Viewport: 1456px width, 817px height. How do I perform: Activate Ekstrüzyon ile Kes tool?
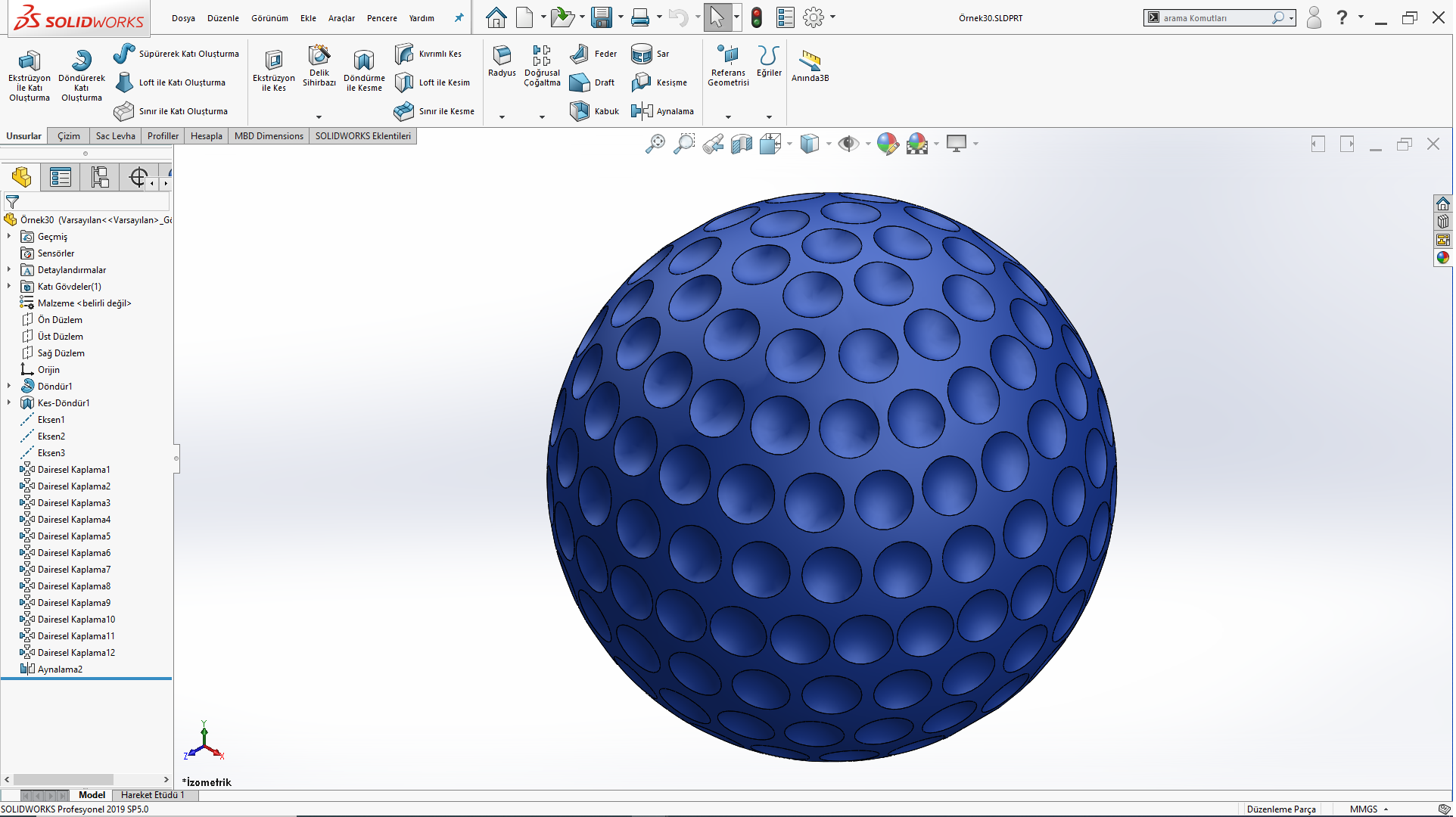click(x=273, y=70)
